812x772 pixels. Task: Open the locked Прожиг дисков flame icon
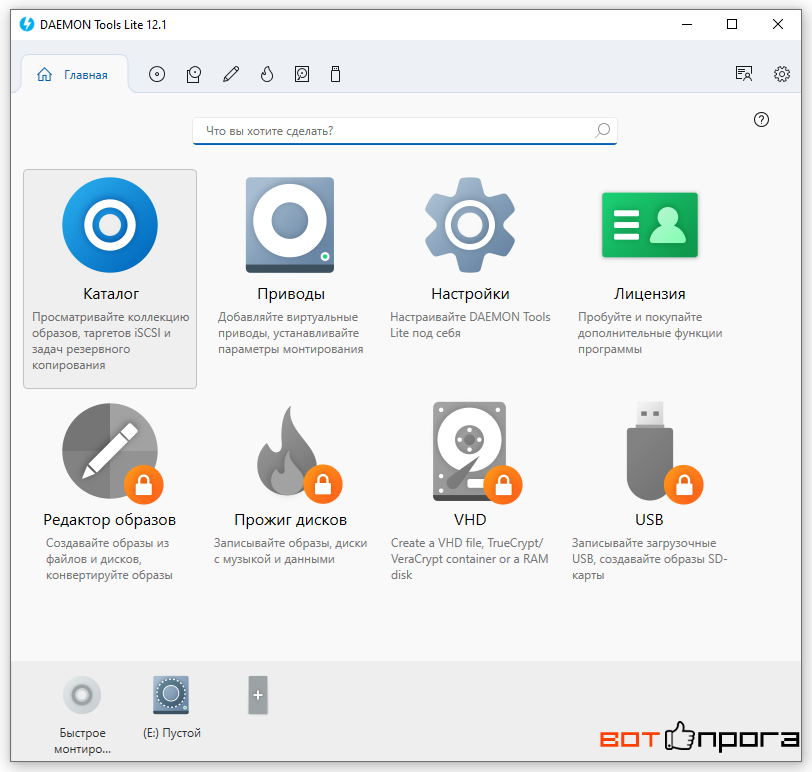click(x=299, y=455)
